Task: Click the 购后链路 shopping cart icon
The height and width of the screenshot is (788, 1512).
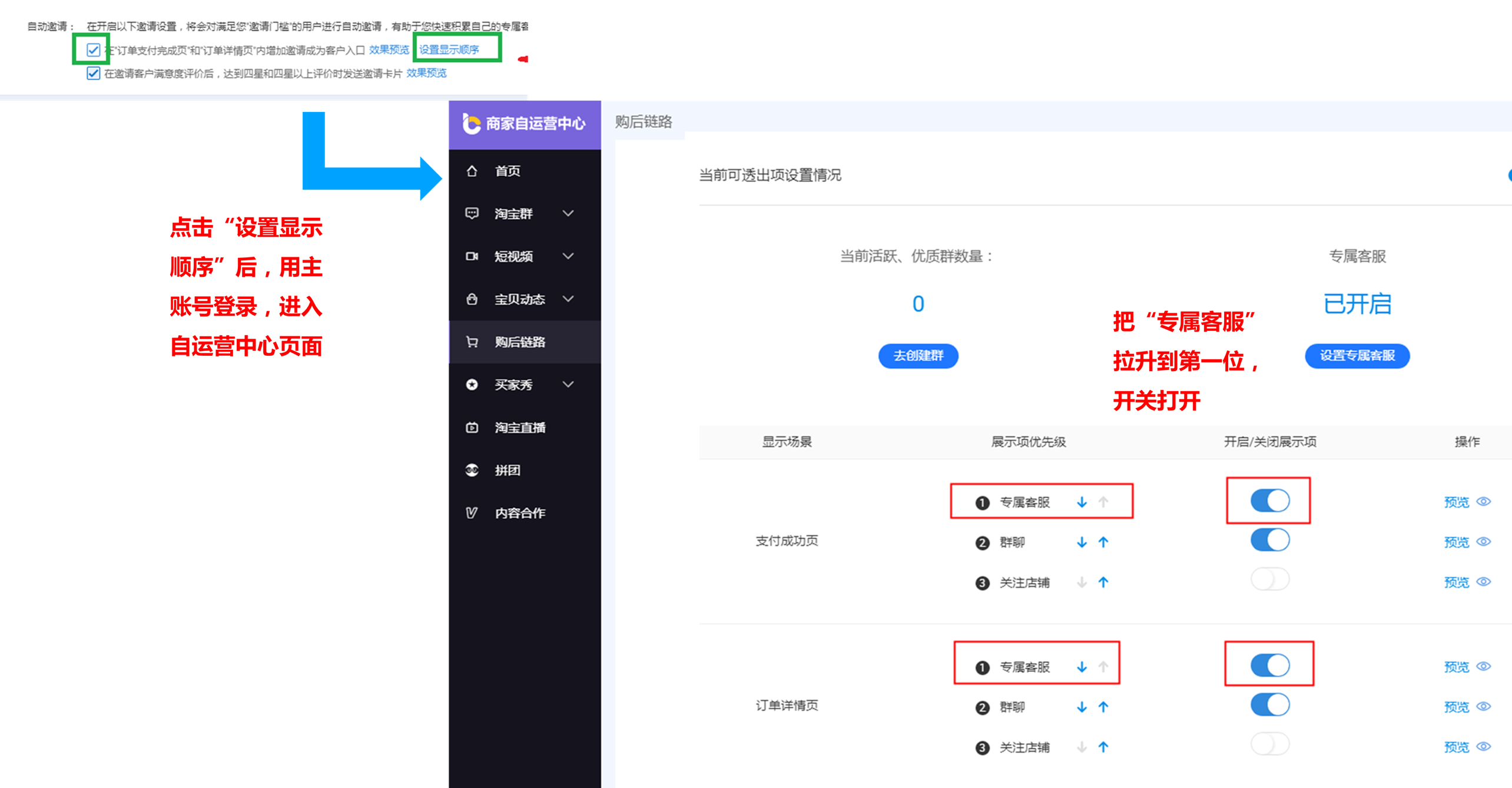Action: (472, 342)
